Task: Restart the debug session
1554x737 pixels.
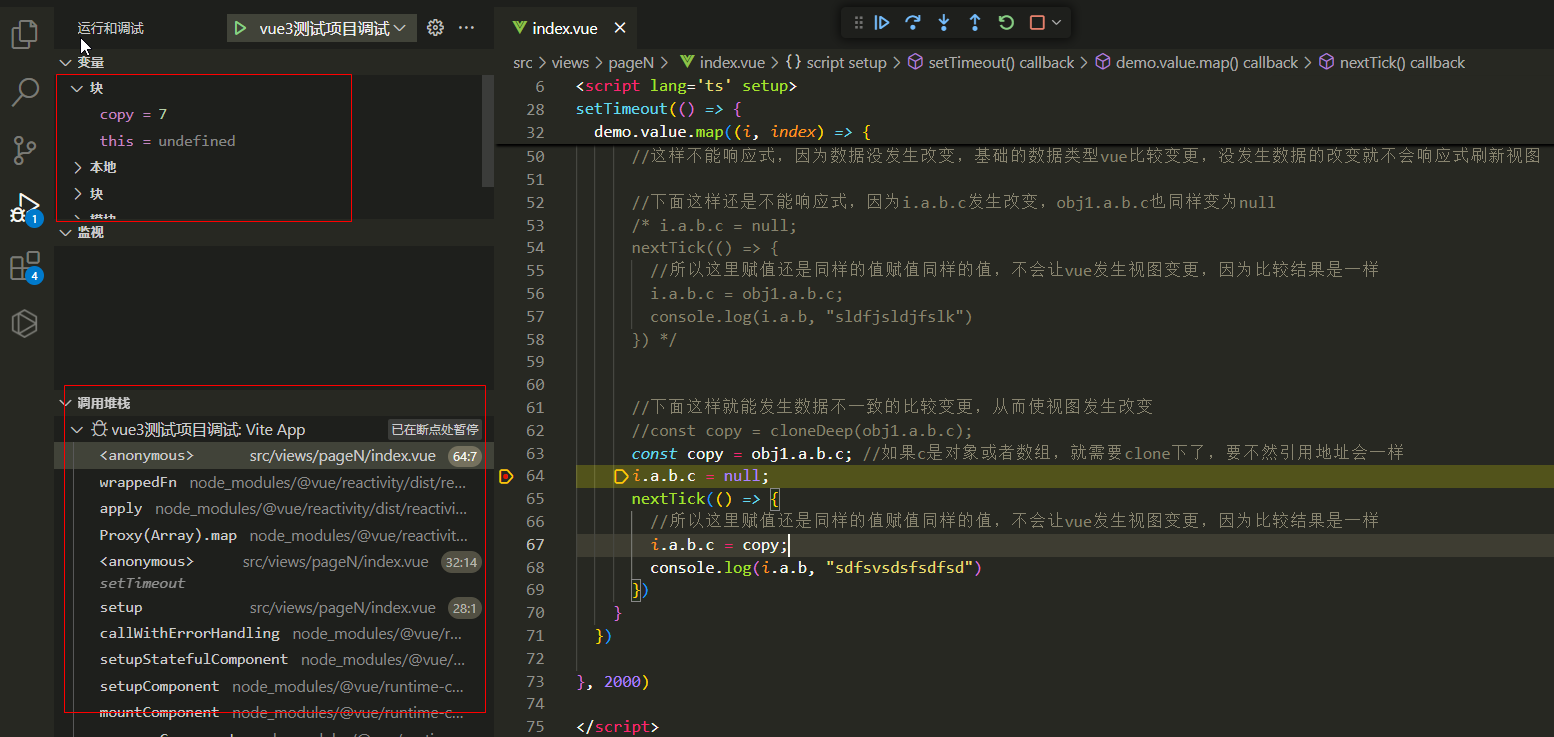Action: [x=1006, y=22]
